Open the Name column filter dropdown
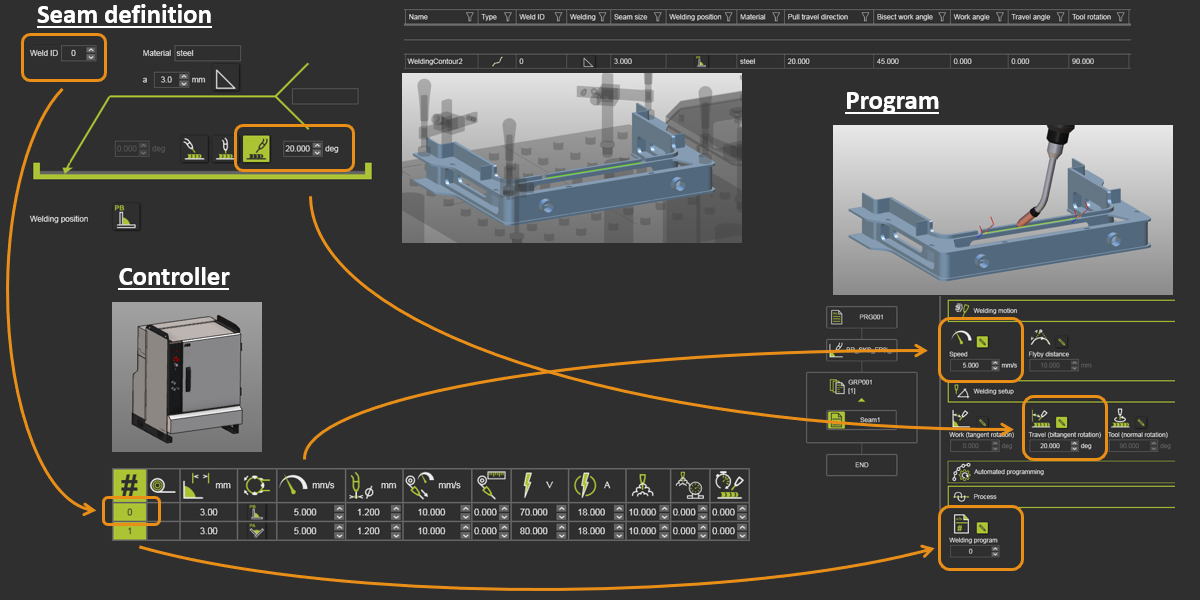The image size is (1200, 600). click(x=469, y=17)
